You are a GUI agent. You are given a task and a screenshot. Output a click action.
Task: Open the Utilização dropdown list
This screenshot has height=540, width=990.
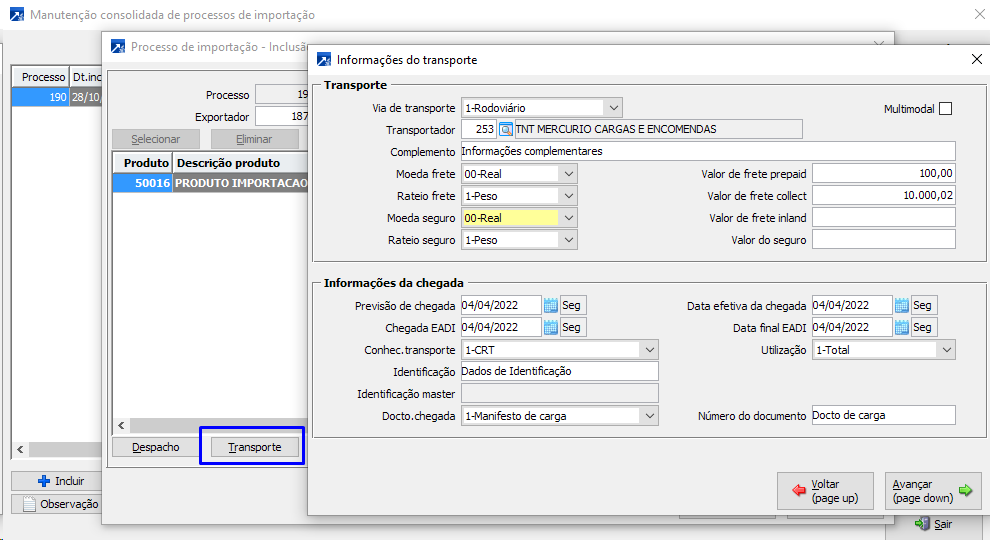tap(946, 350)
